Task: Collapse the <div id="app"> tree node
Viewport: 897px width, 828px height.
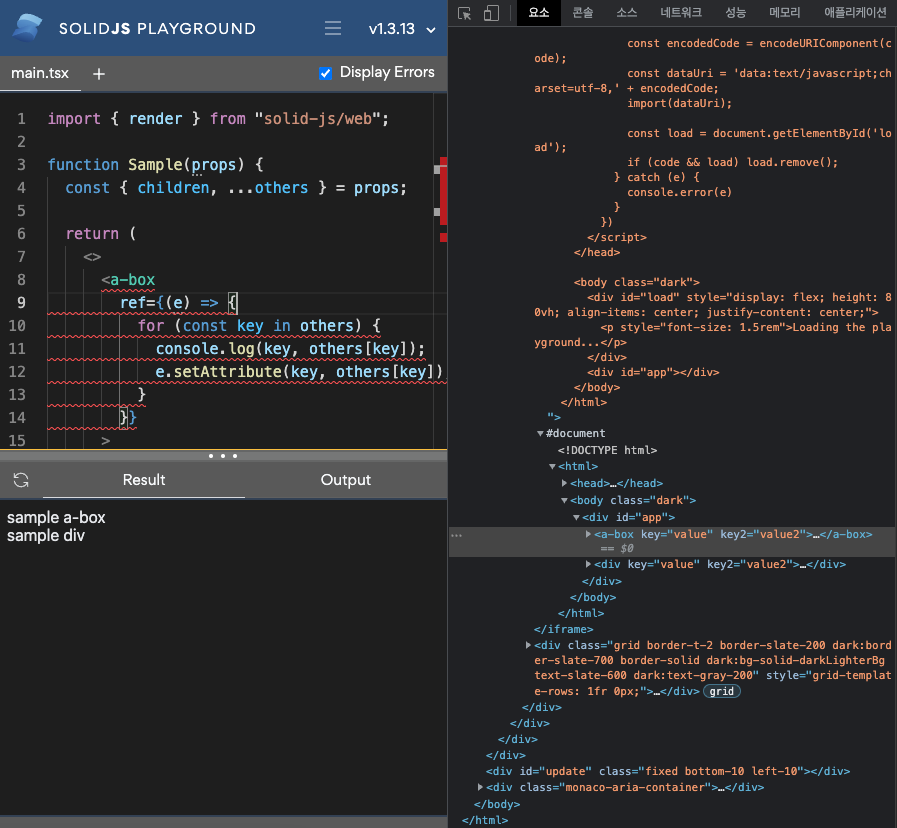Action: [576, 518]
